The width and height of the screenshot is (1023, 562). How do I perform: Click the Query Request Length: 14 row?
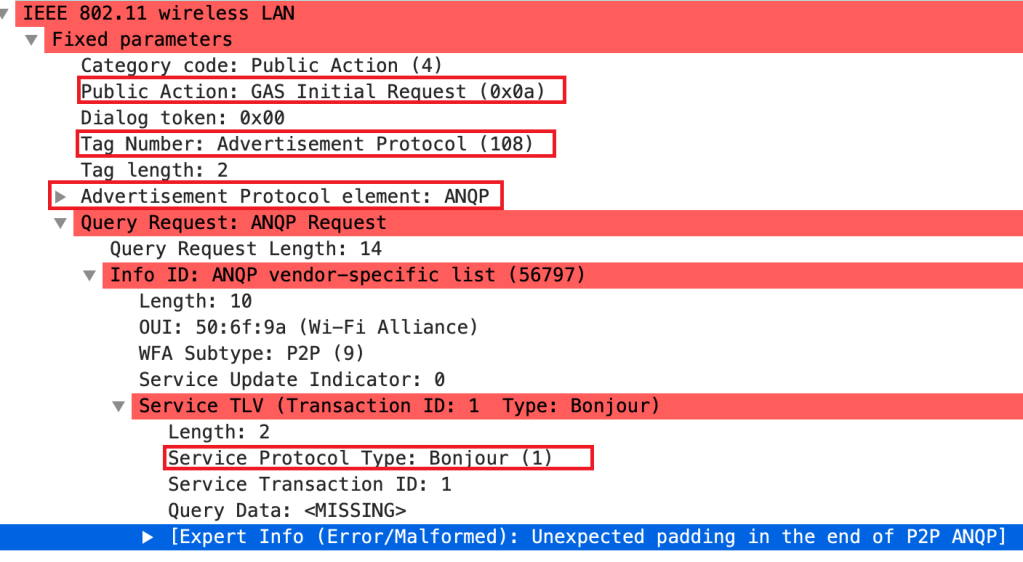[x=245, y=249]
